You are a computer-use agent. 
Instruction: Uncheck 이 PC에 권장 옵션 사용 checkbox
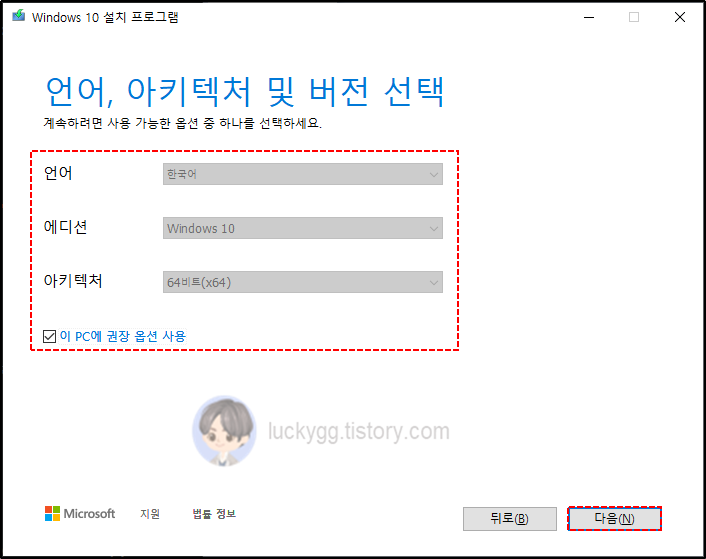click(49, 336)
